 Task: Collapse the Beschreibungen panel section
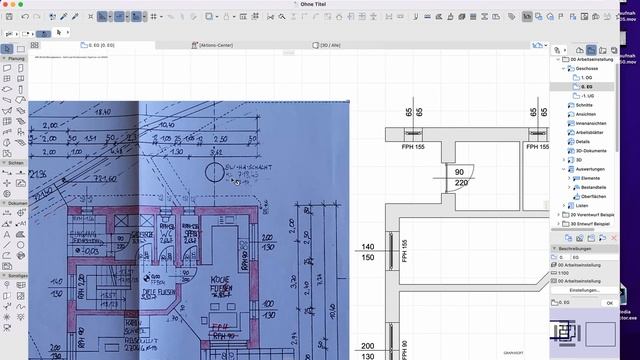pos(554,249)
